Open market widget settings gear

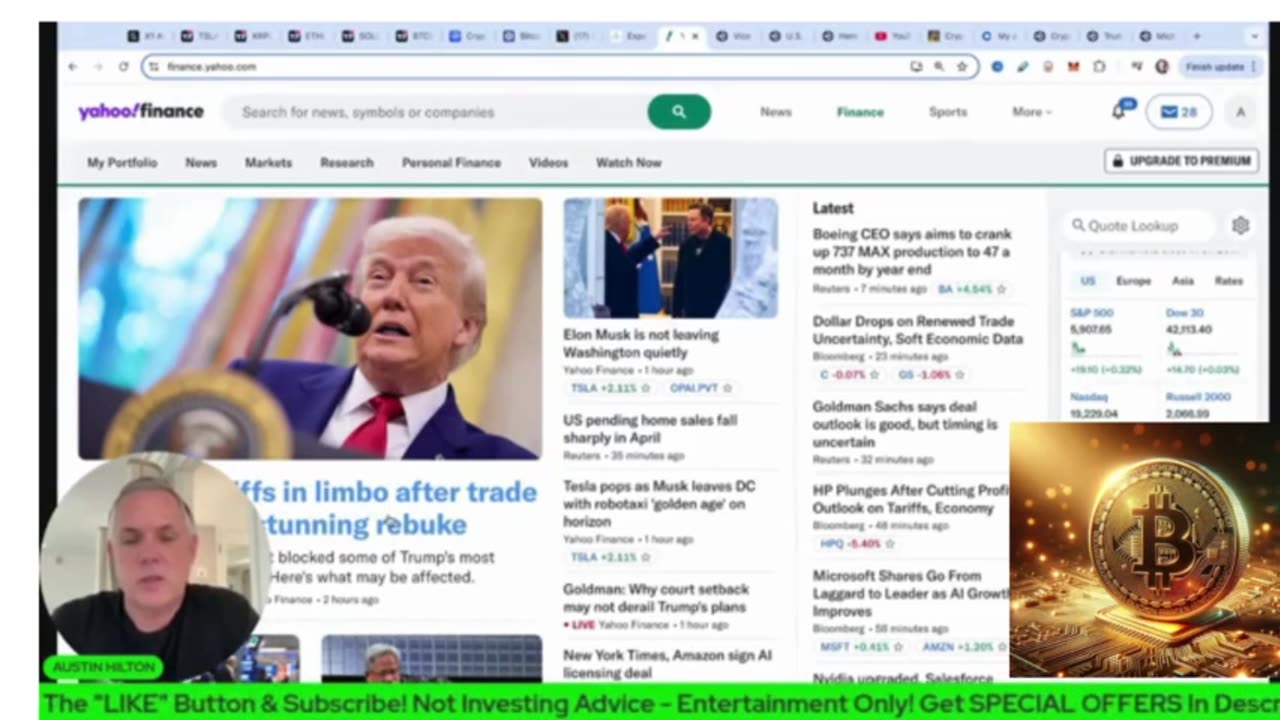(1240, 226)
